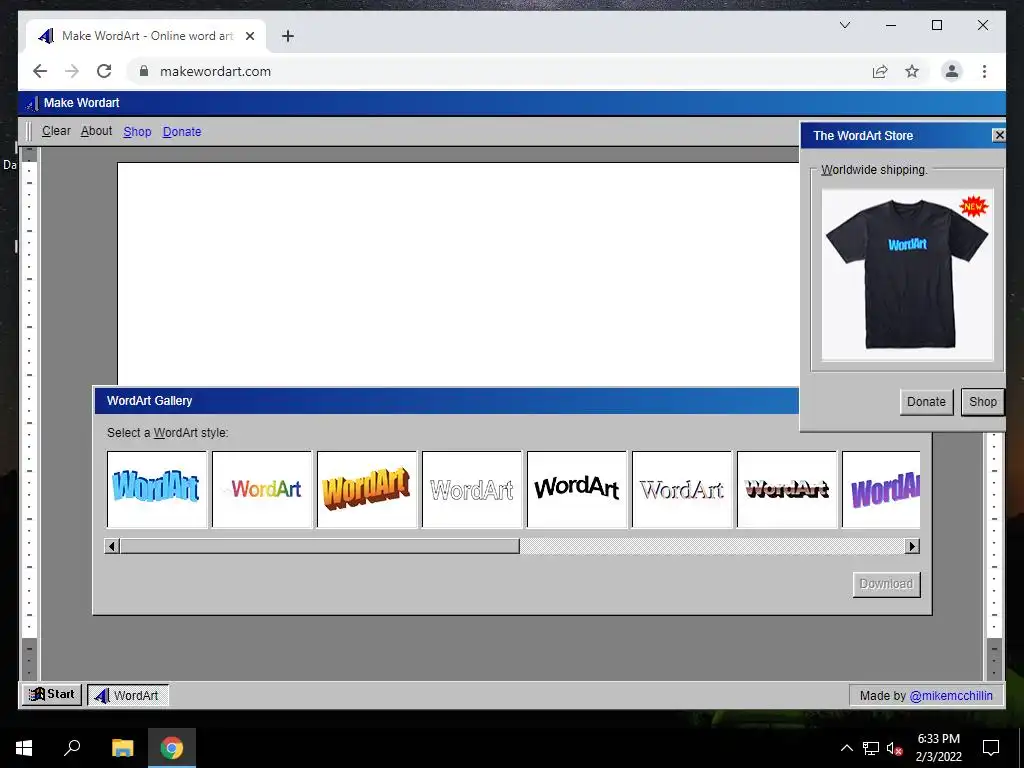
Task: Open the Shop link in toolbar
Action: 137,132
